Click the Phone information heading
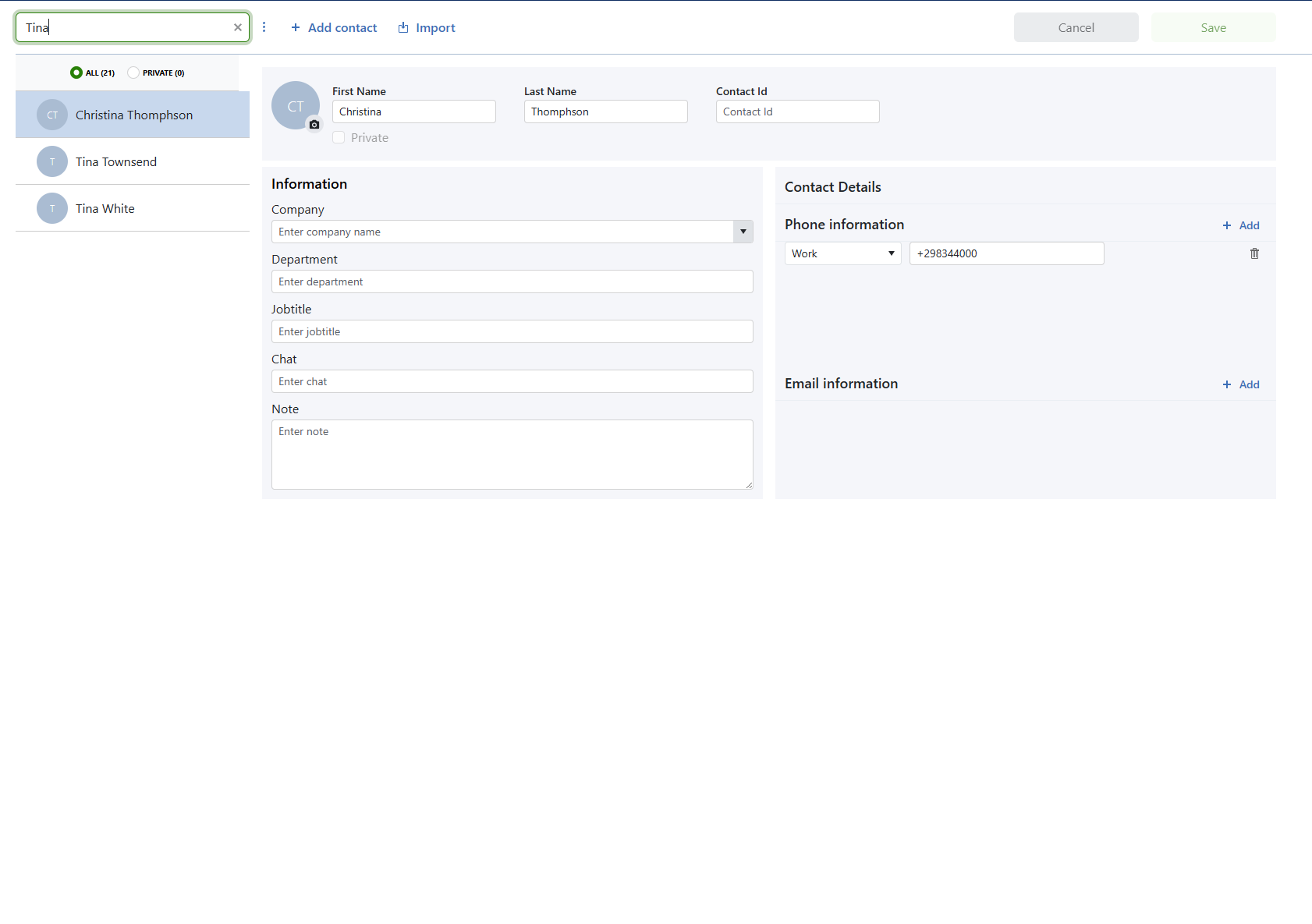Image resolution: width=1312 pixels, height=924 pixels. point(845,225)
